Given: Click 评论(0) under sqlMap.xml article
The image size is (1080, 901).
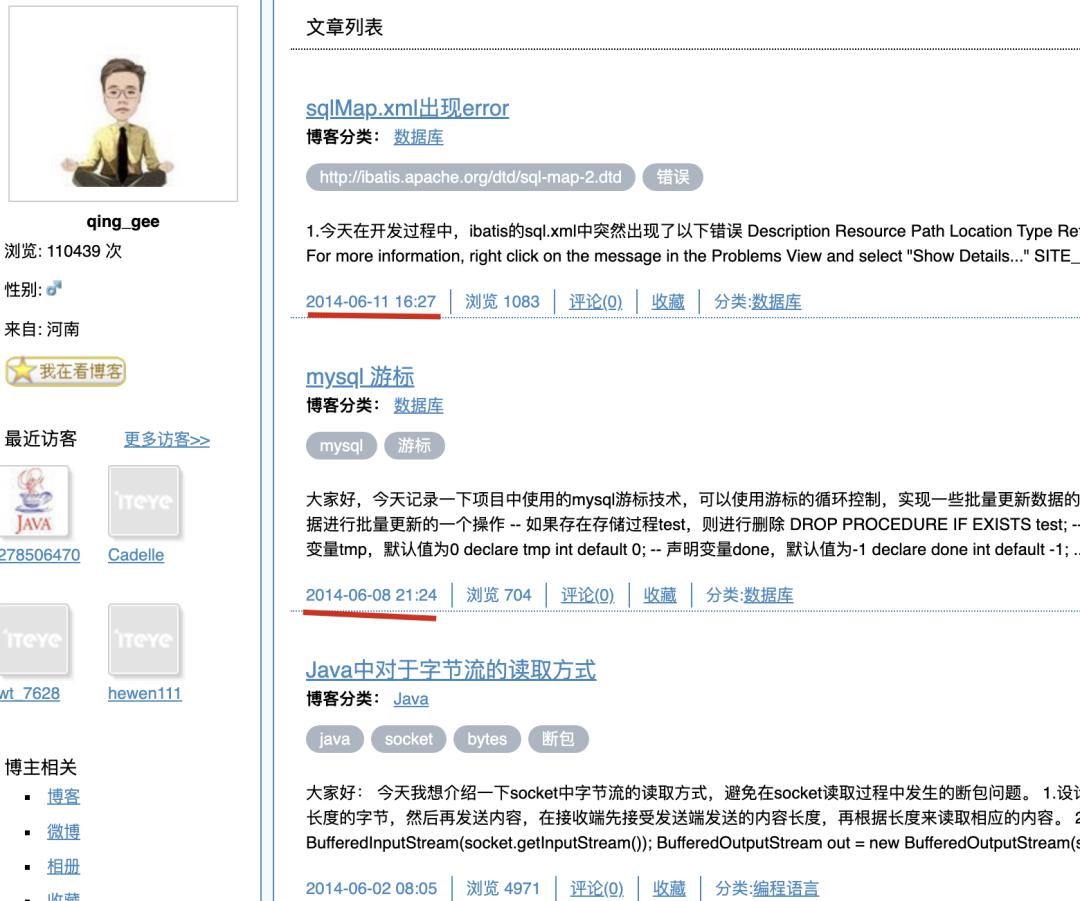Looking at the screenshot, I should (x=595, y=302).
